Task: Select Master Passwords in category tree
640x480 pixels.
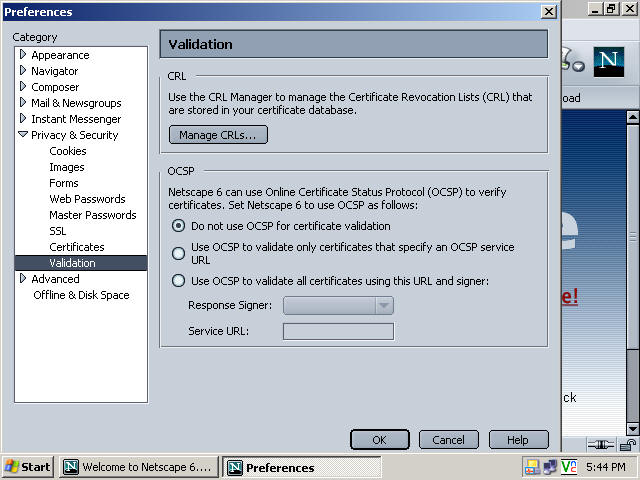Action: click(x=93, y=215)
